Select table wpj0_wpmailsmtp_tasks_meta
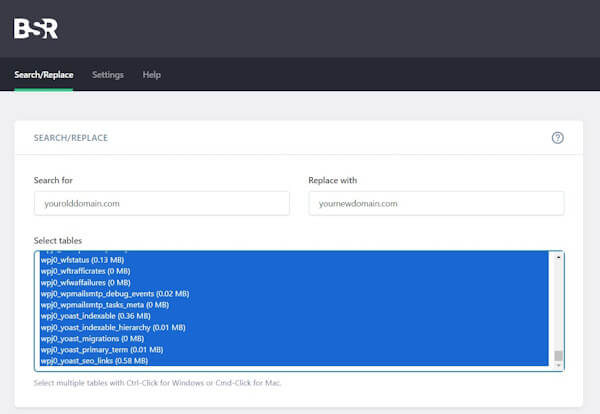 point(294,305)
